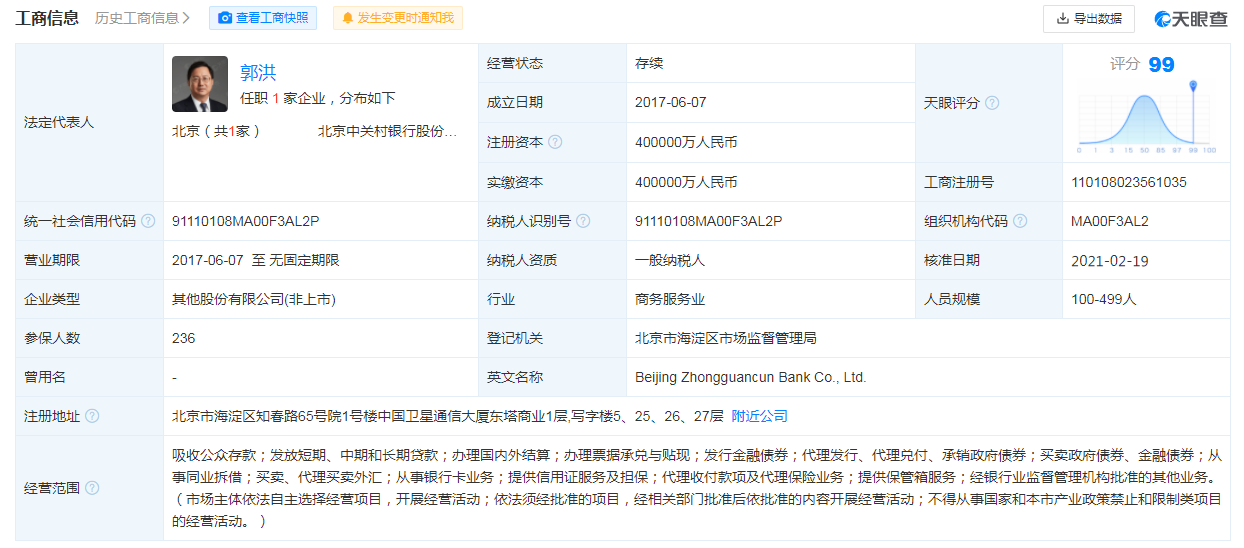Select 工商注册号 value 110108023561035
This screenshot has width=1244, height=548.
pos(1129,182)
